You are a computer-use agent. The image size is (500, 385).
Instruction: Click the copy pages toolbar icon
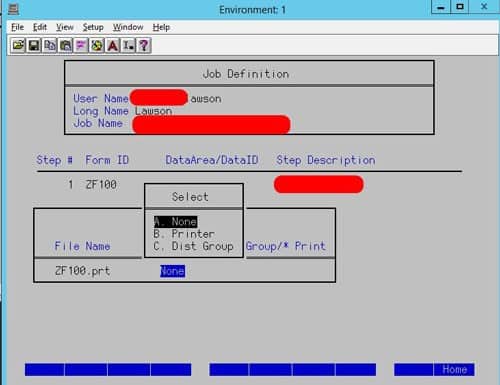click(x=50, y=45)
